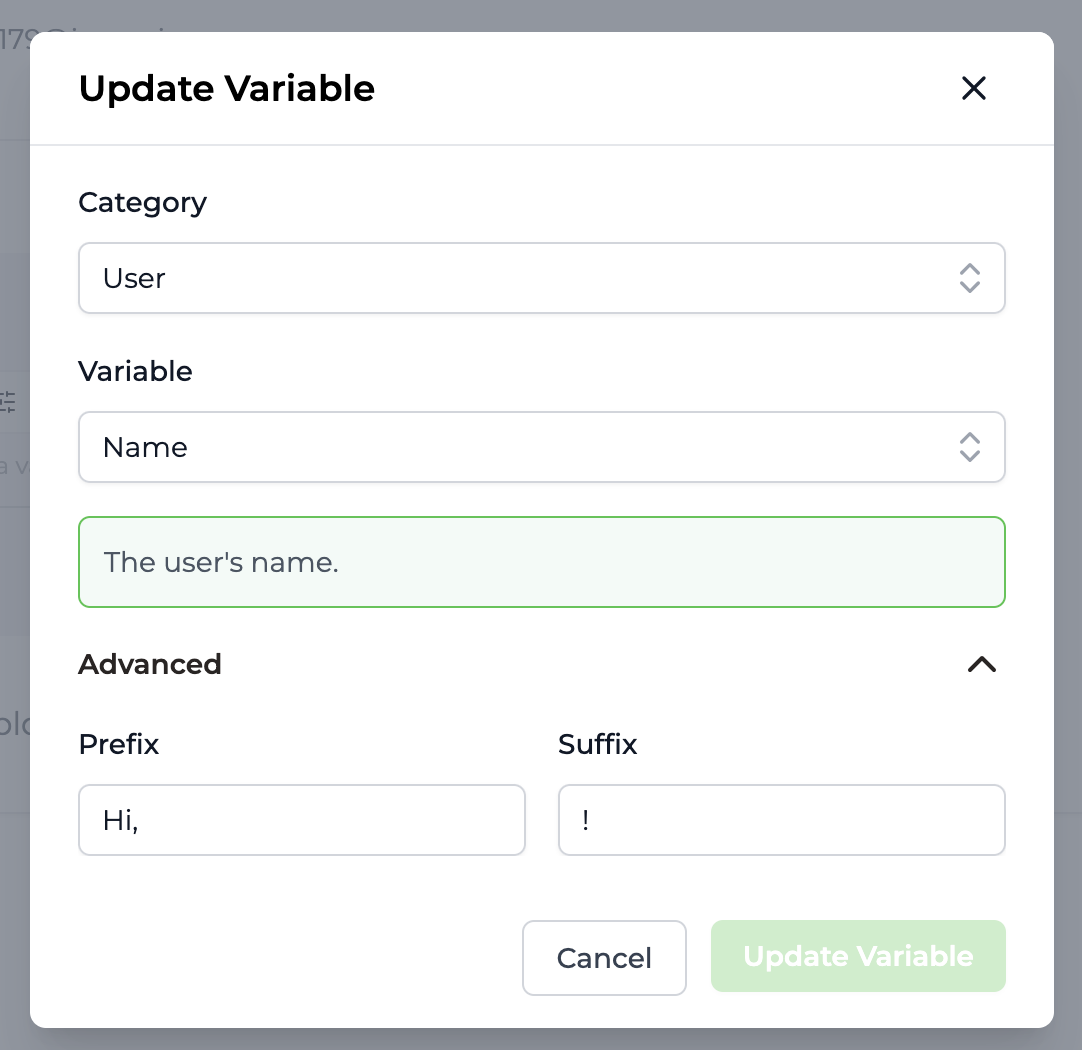Click the Prefix label text
The height and width of the screenshot is (1050, 1082).
pyautogui.click(x=119, y=744)
